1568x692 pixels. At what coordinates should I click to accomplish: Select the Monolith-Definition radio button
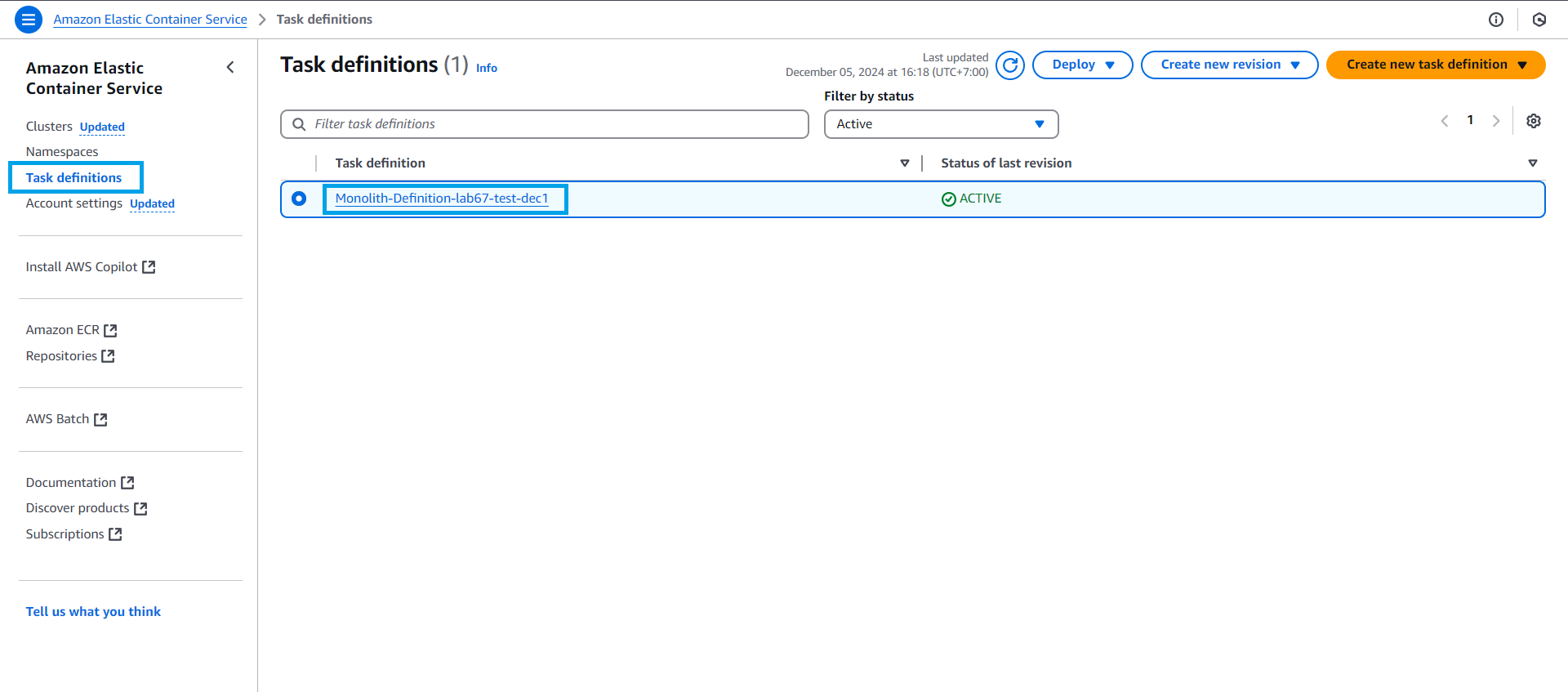coord(299,199)
